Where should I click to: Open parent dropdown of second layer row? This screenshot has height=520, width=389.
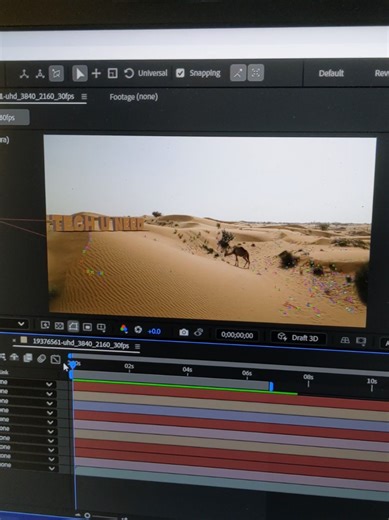coord(50,394)
